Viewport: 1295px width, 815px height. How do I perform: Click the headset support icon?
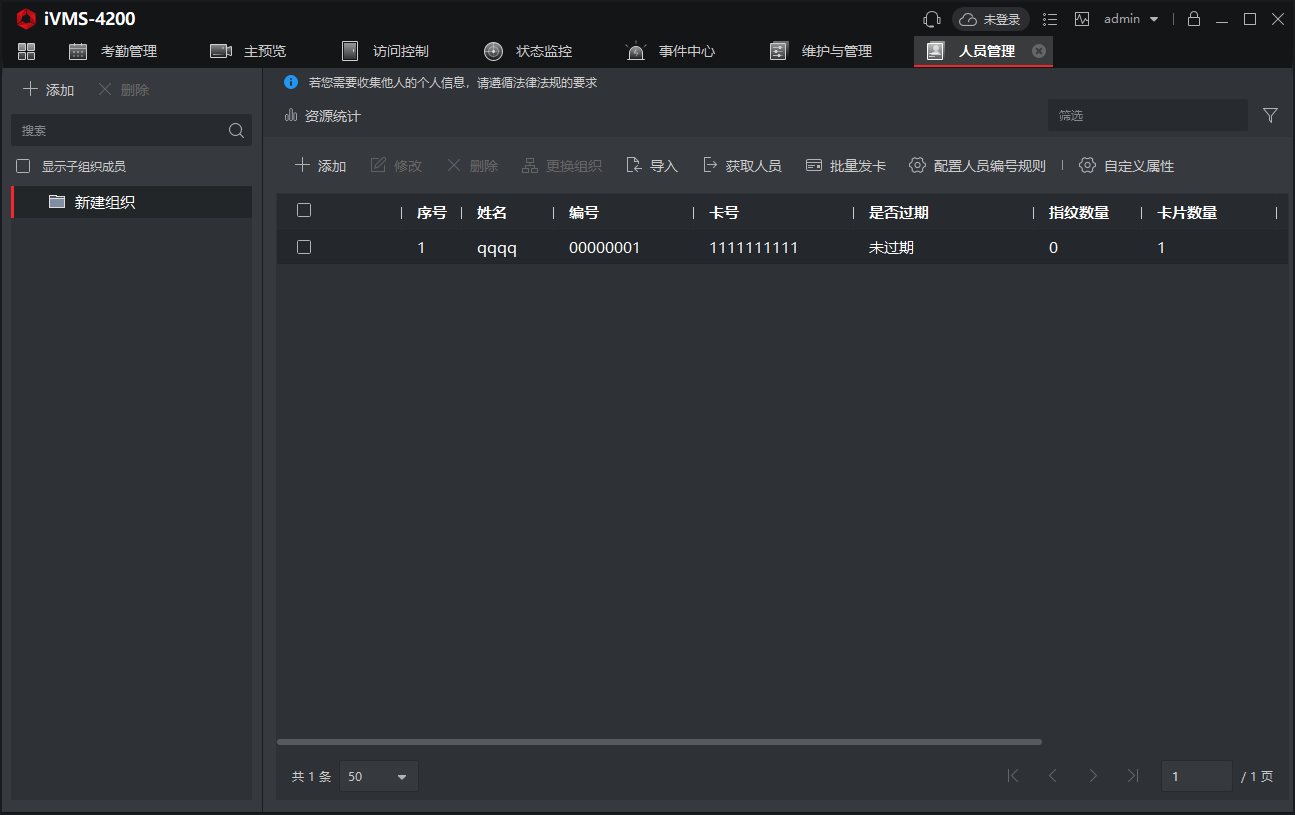[x=932, y=19]
